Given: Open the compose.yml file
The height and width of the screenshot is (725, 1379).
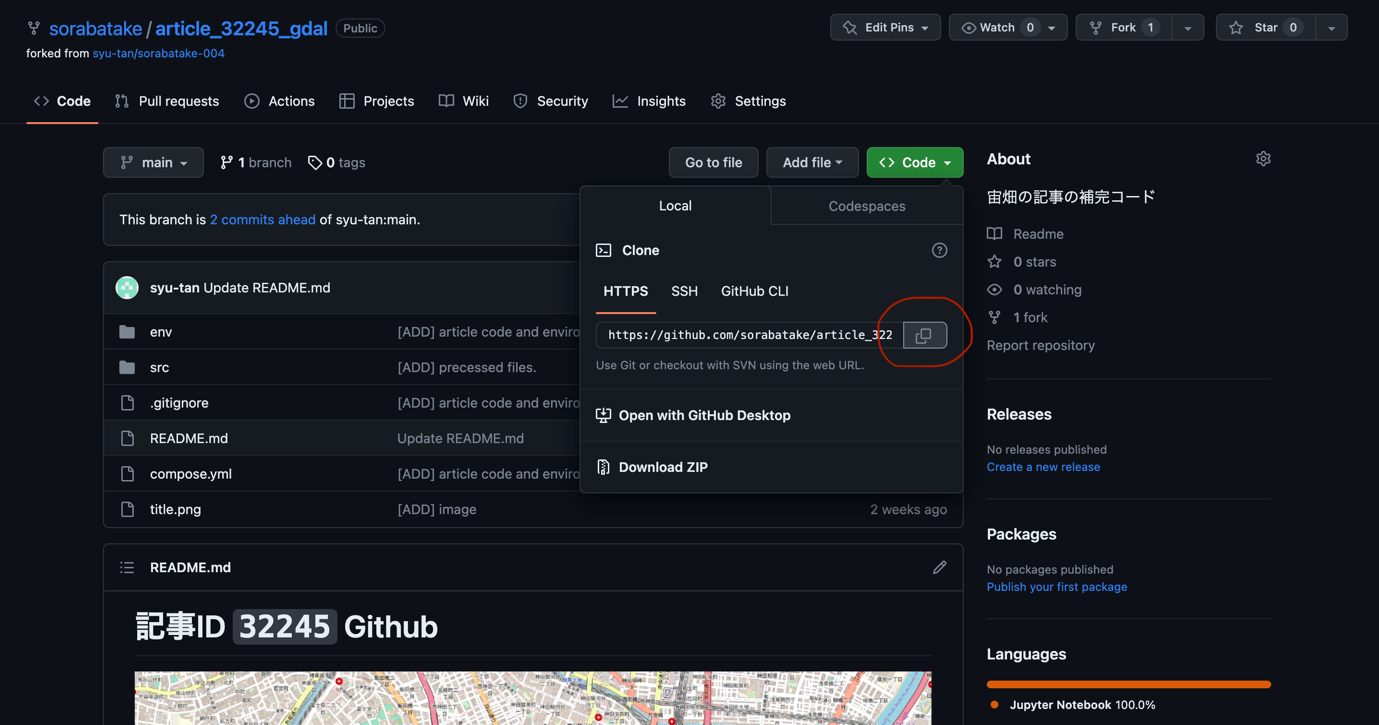Looking at the screenshot, I should (x=191, y=474).
